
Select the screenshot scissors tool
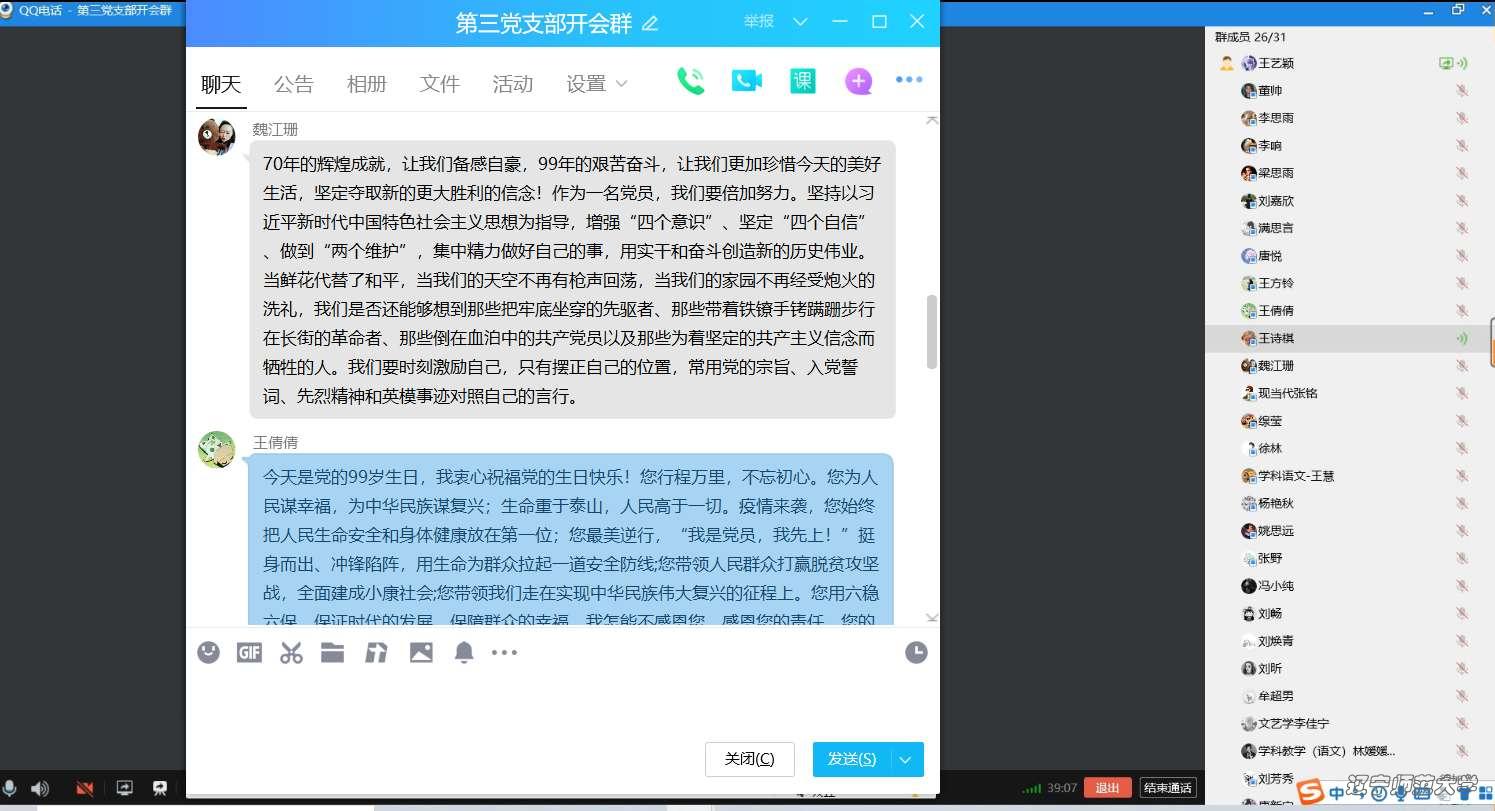click(x=291, y=652)
